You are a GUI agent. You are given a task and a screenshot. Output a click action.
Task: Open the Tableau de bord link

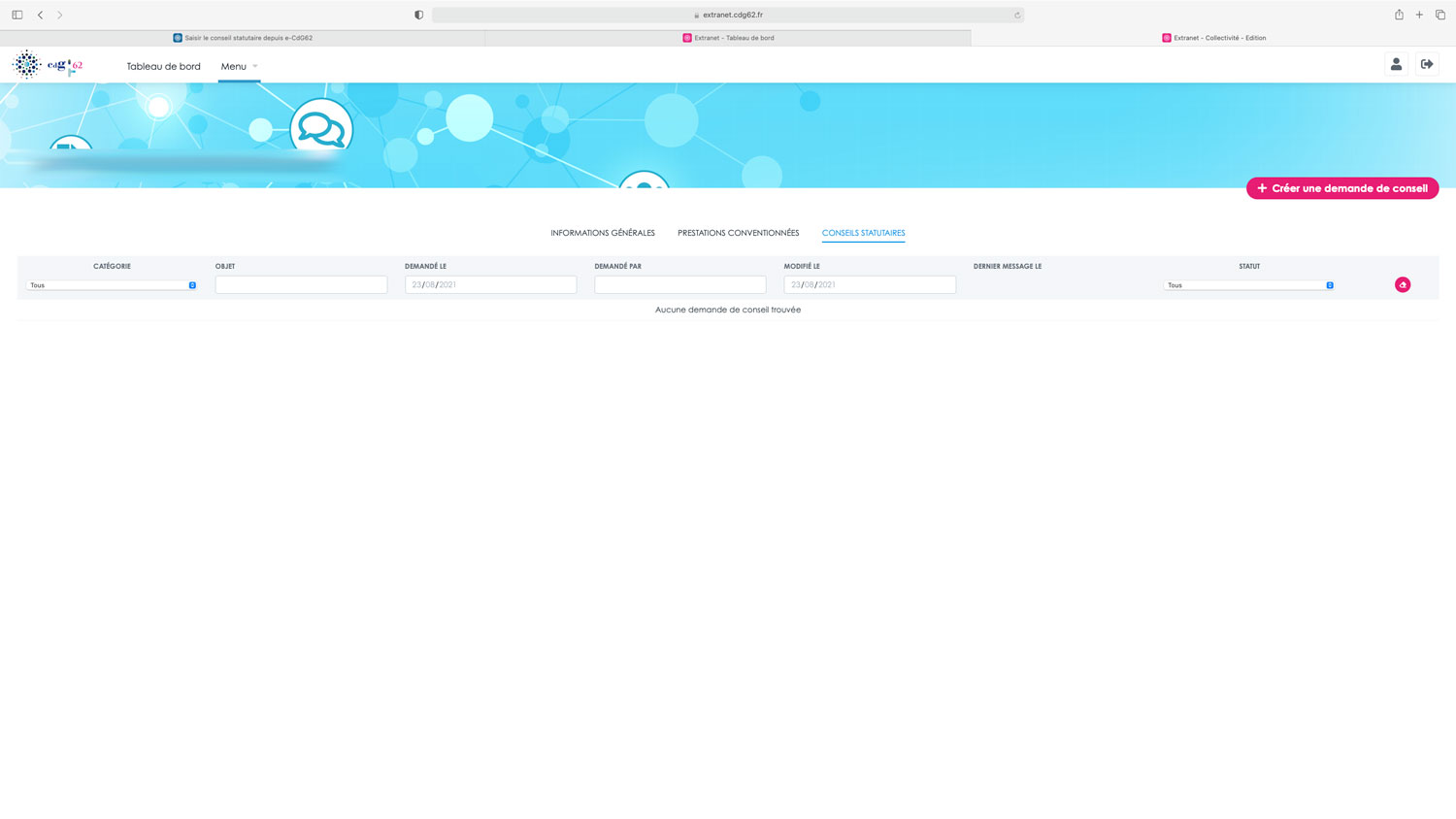click(163, 66)
